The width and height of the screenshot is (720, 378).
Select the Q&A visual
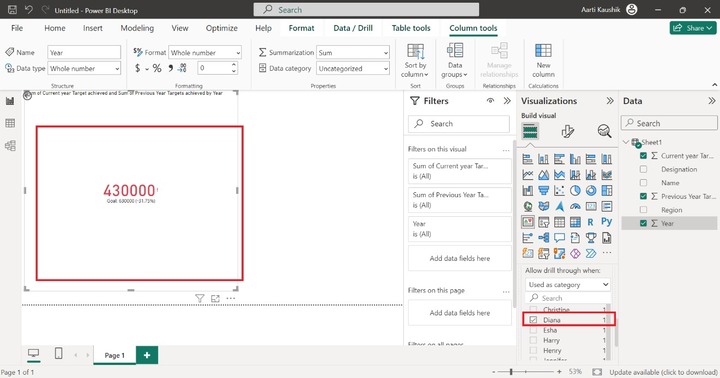pos(559,238)
